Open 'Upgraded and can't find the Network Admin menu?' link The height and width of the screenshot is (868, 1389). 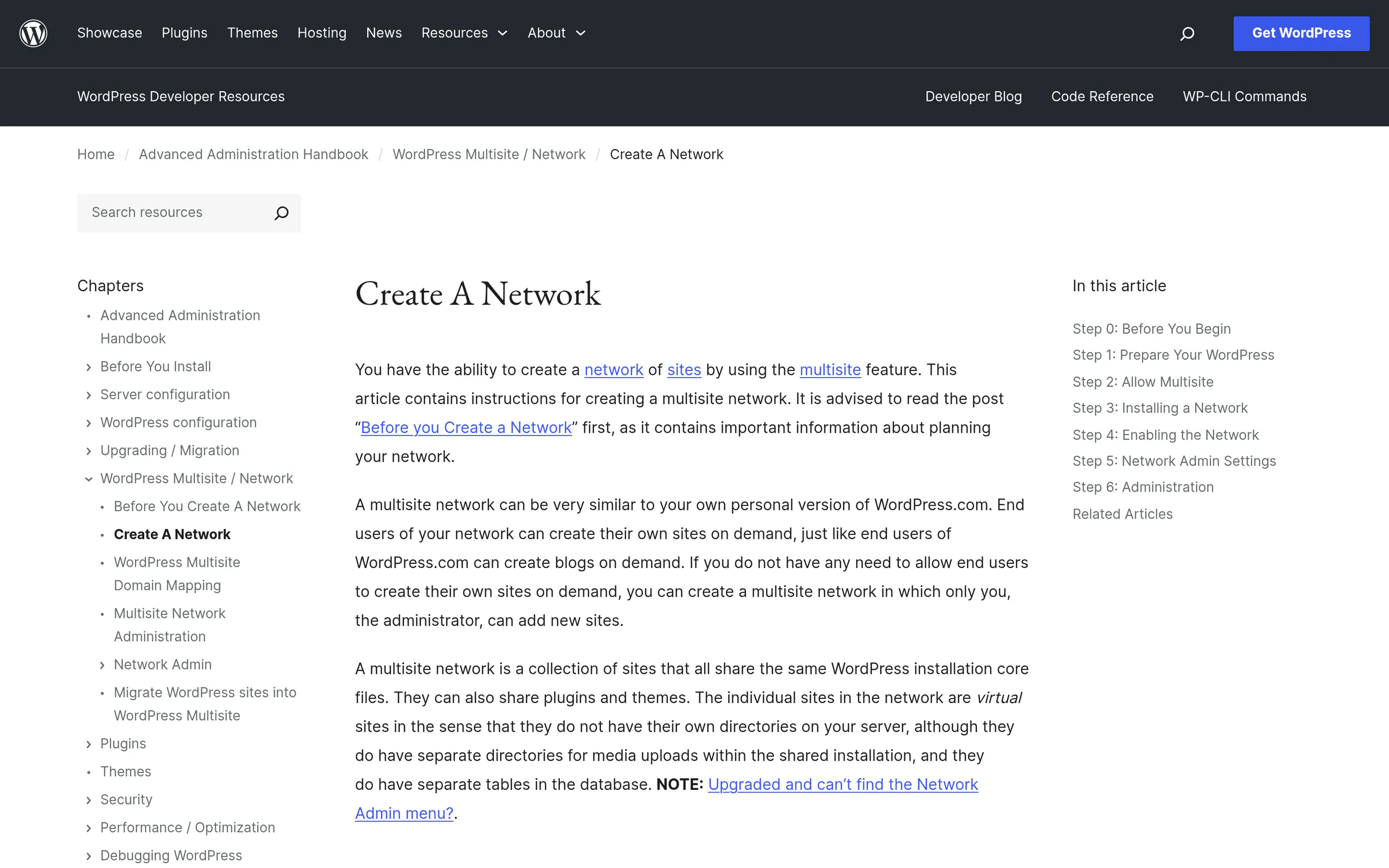[843, 784]
